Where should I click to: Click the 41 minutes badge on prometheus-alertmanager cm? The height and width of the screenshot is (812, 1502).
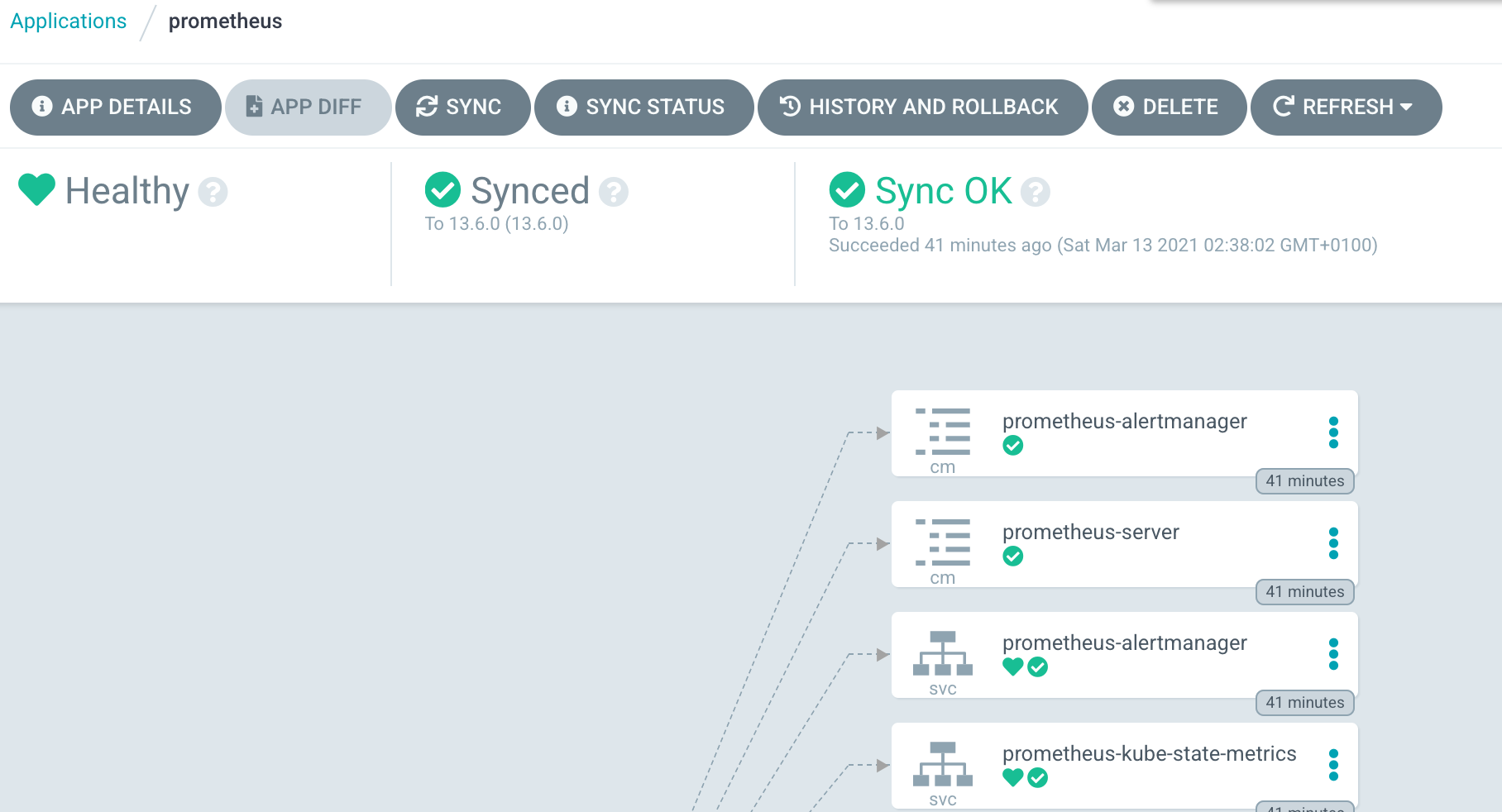(1305, 481)
